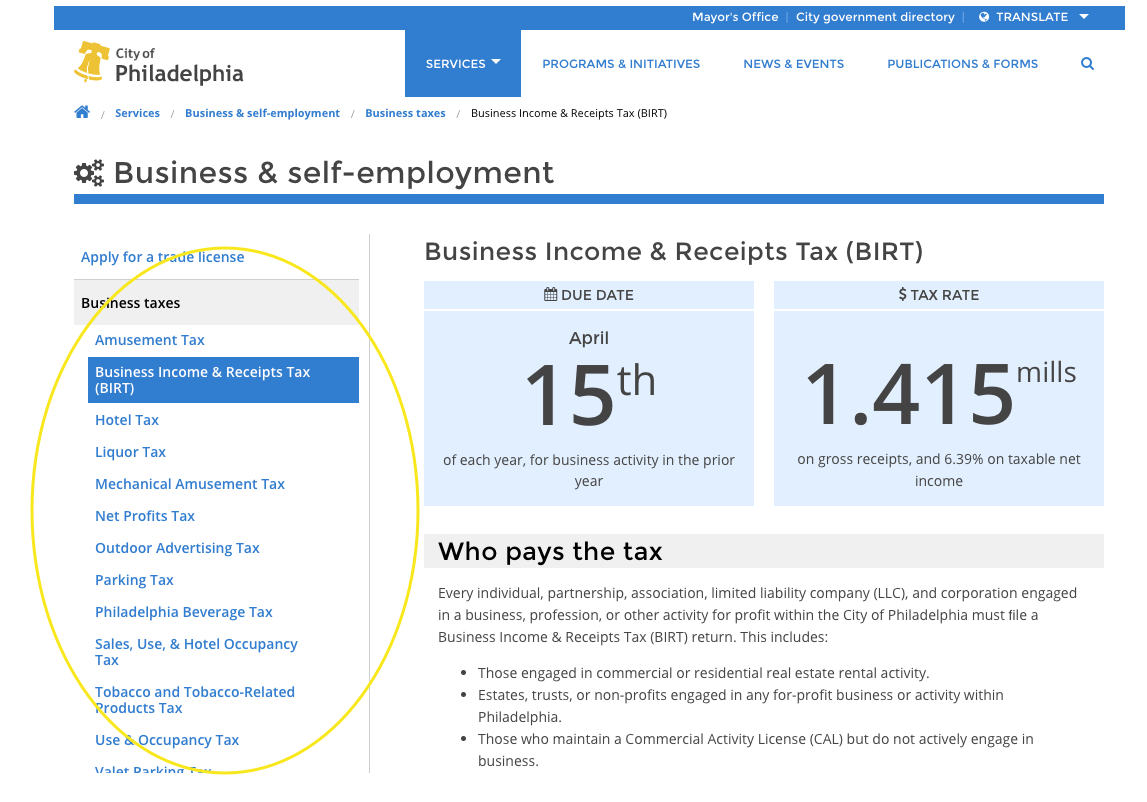
Task: Select the Business taxes sidebar section
Action: pyautogui.click(x=217, y=302)
